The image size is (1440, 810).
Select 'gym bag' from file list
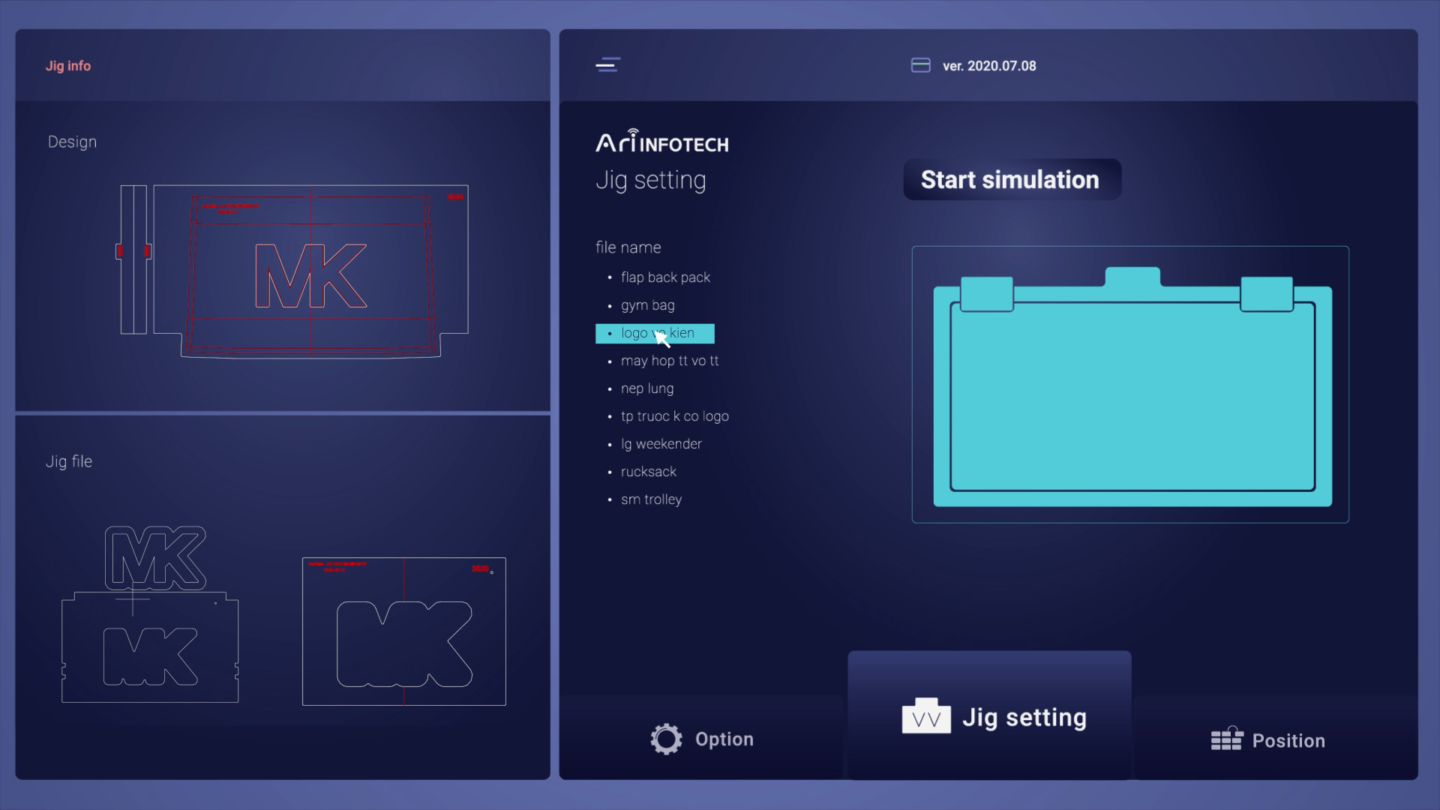click(x=647, y=305)
